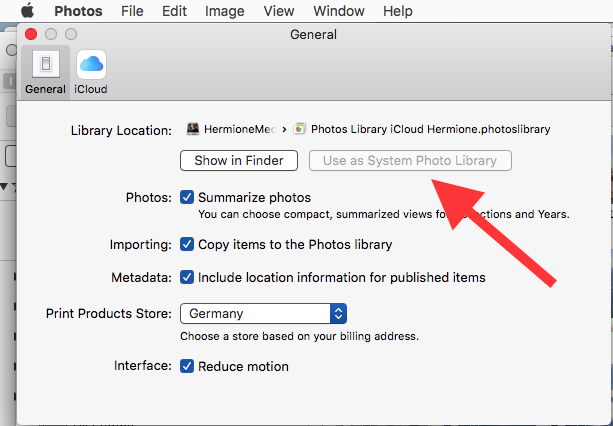The width and height of the screenshot is (613, 426).
Task: Click the Germany dropdown stepper arrows
Action: (338, 314)
